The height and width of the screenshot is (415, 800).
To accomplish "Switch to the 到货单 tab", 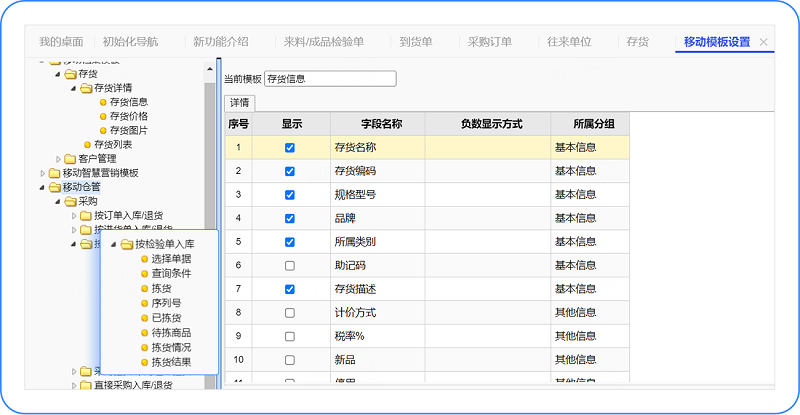I will click(416, 42).
